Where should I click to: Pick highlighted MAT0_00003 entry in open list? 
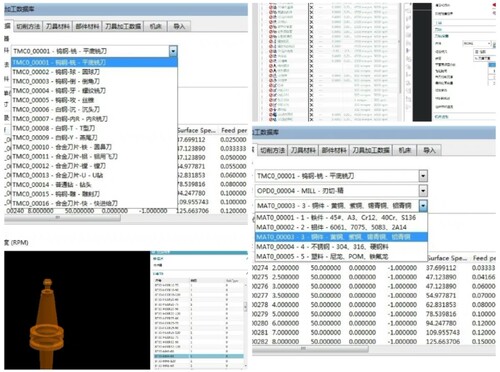[x=341, y=237]
